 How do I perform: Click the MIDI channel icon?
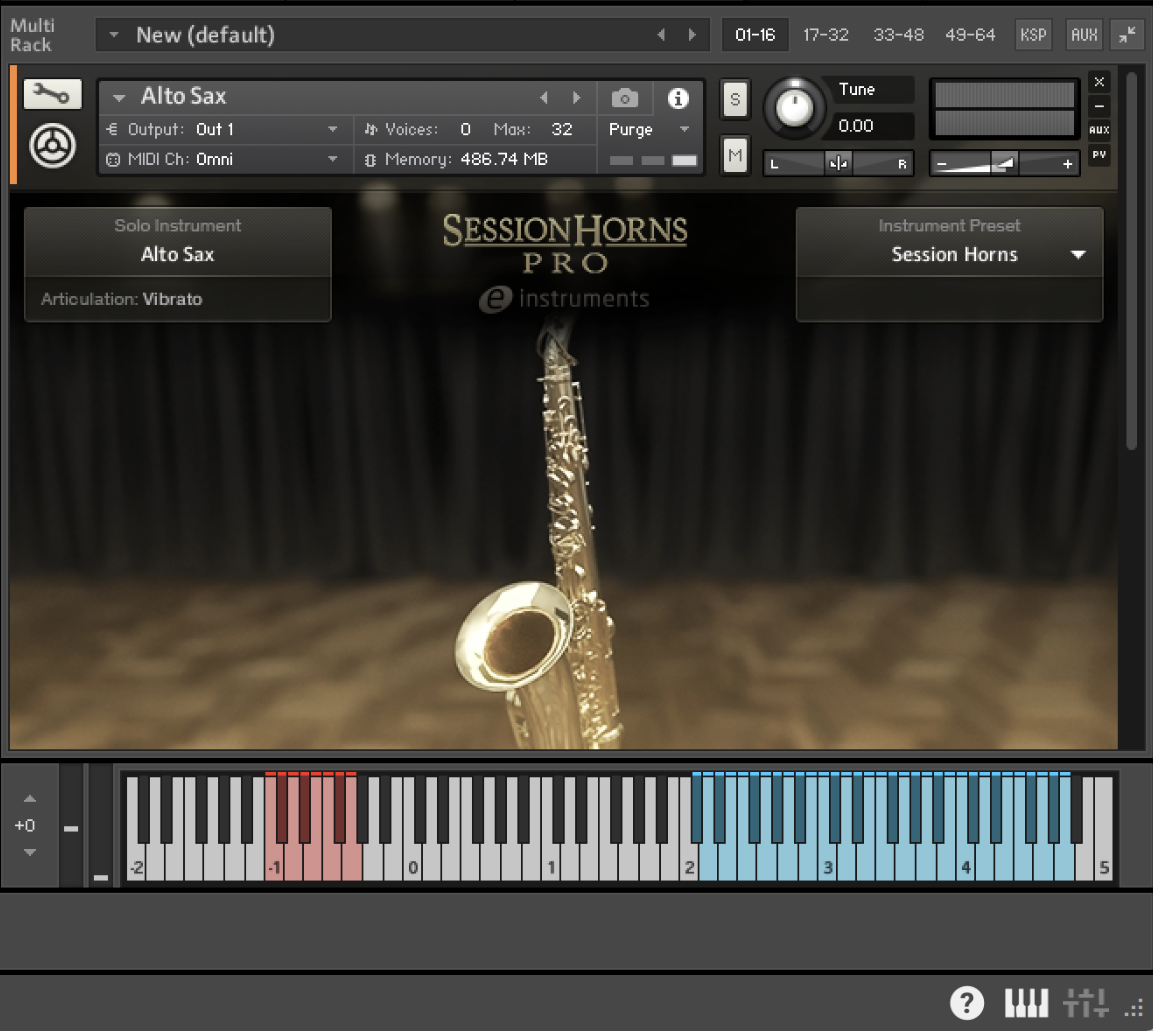click(113, 160)
